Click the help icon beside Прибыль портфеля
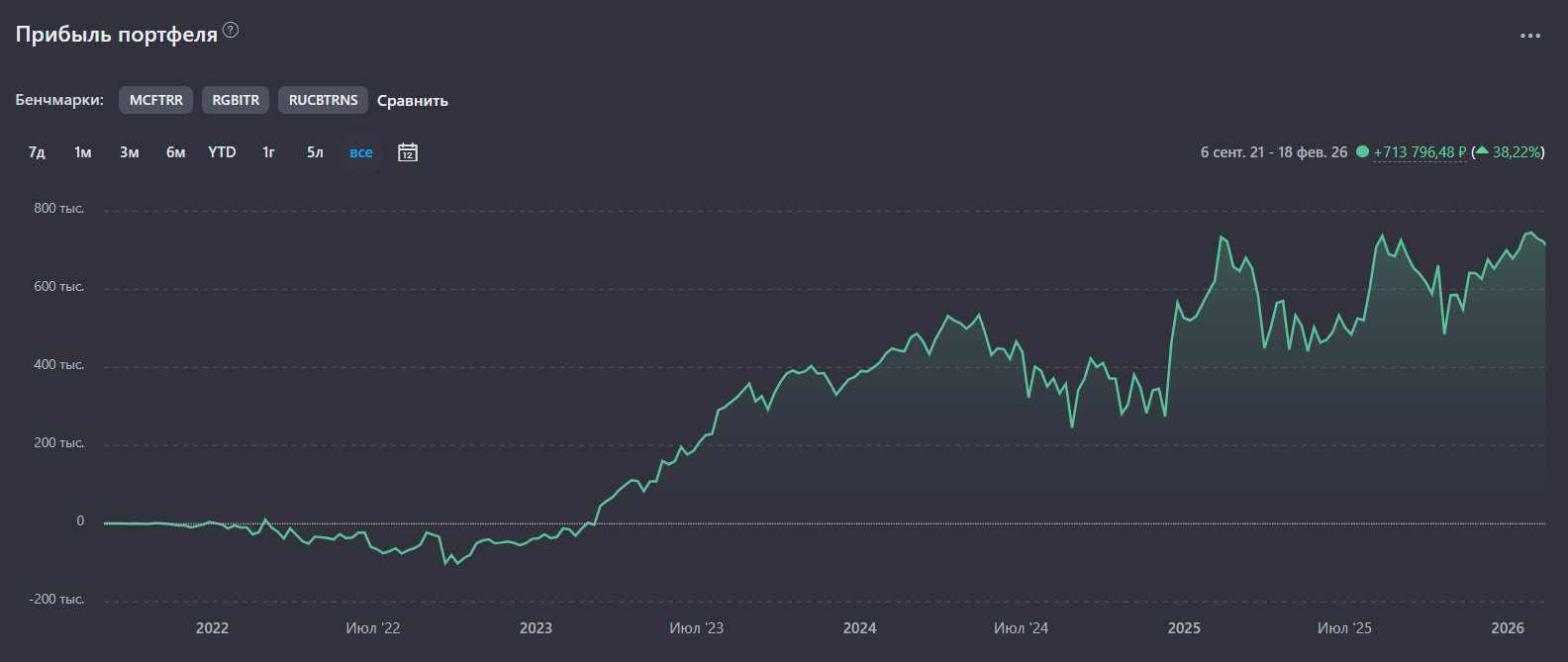The height and width of the screenshot is (662, 1568). tap(231, 30)
